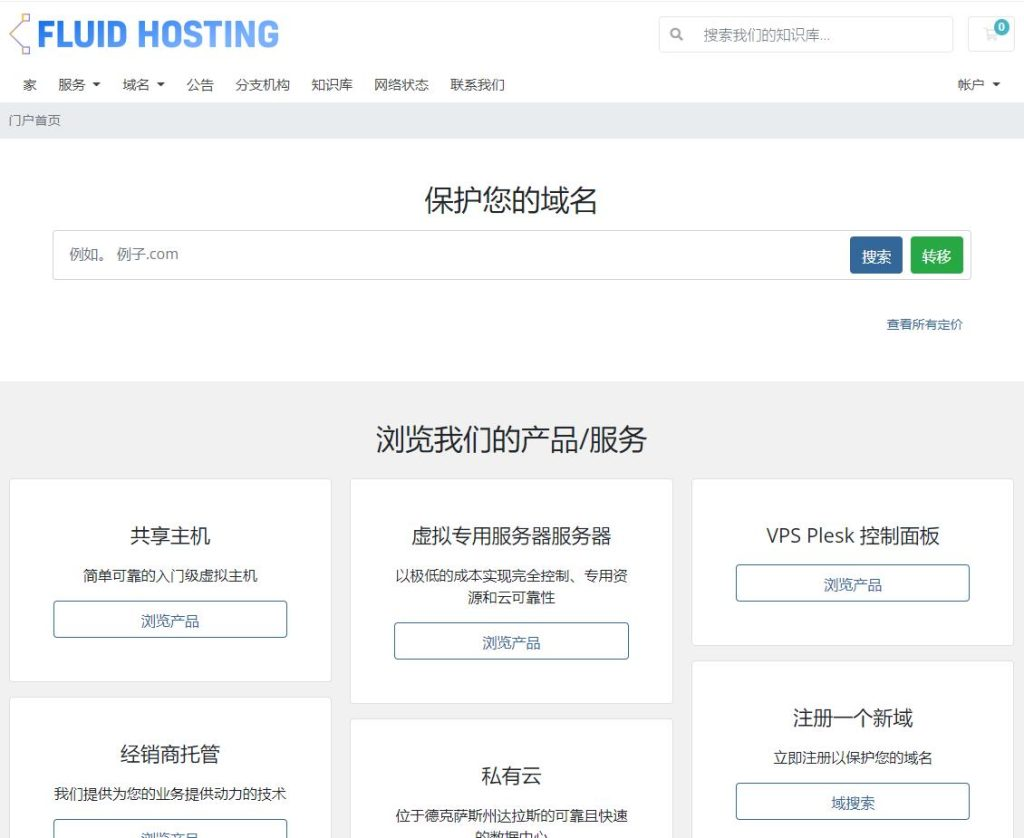Open the 查看所有定价 pricing link
The width and height of the screenshot is (1024, 838).
pyautogui.click(x=924, y=324)
